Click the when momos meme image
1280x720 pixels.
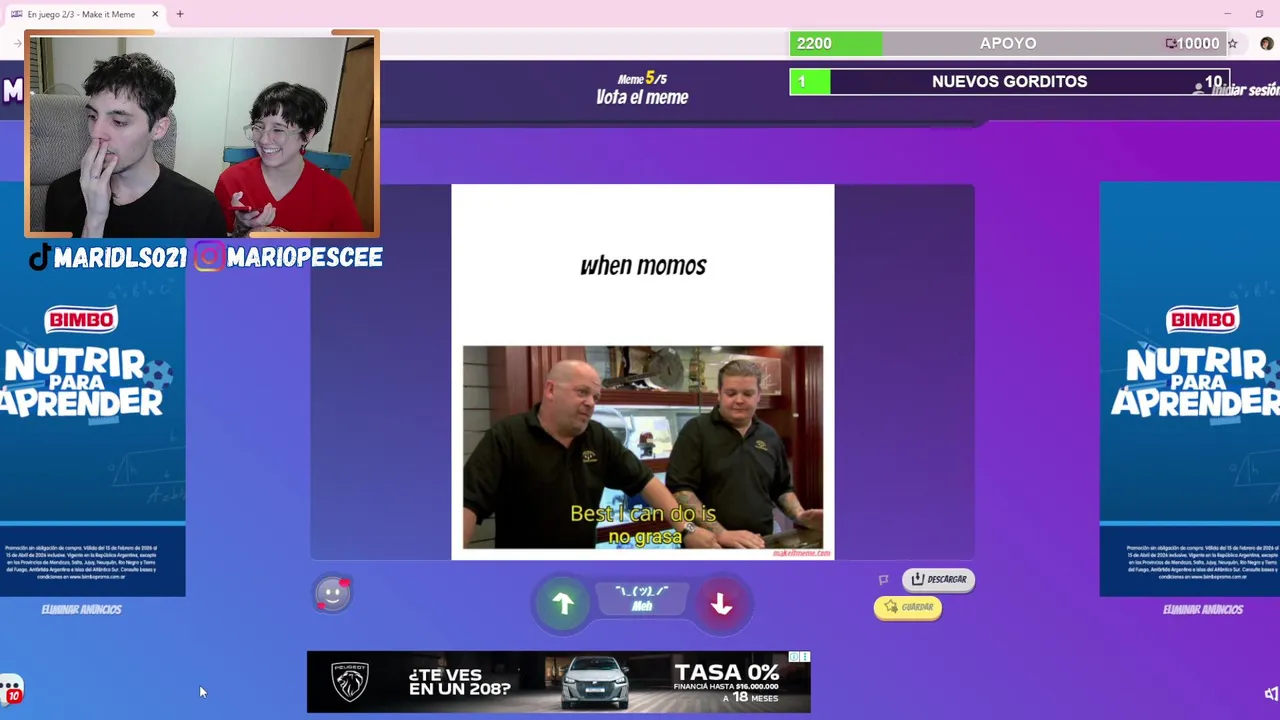pyautogui.click(x=642, y=372)
